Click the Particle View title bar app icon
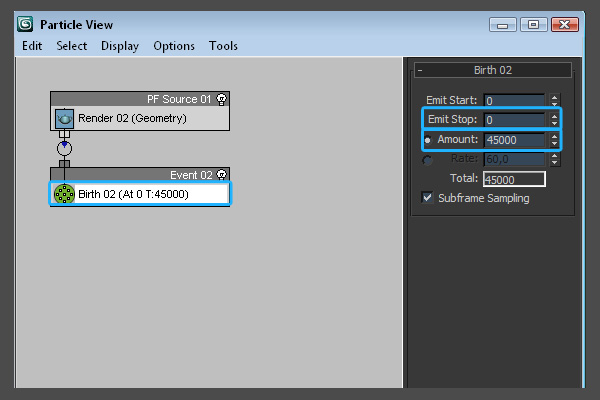 click(x=25, y=24)
